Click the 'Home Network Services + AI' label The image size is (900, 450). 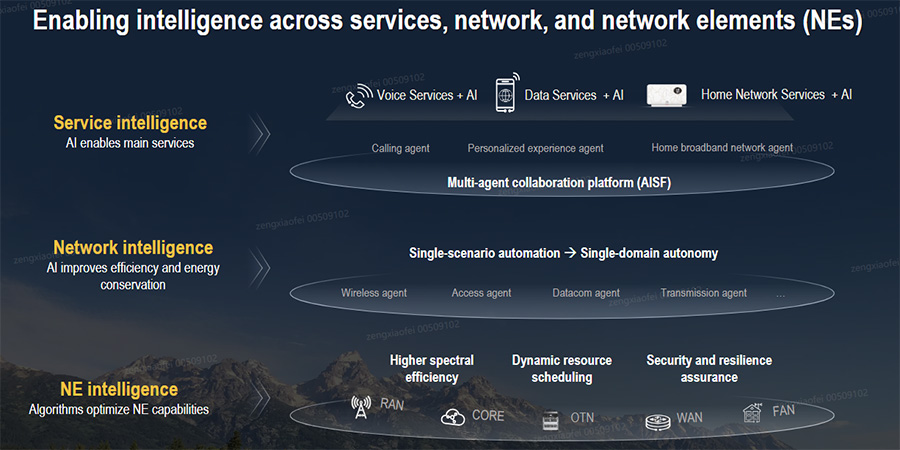tap(777, 95)
